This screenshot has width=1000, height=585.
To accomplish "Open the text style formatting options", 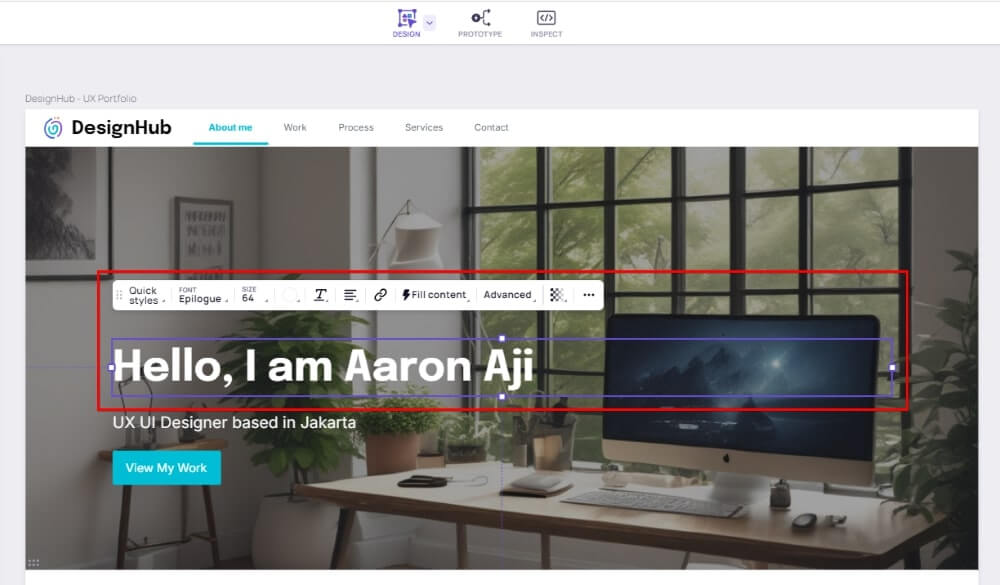I will click(320, 295).
